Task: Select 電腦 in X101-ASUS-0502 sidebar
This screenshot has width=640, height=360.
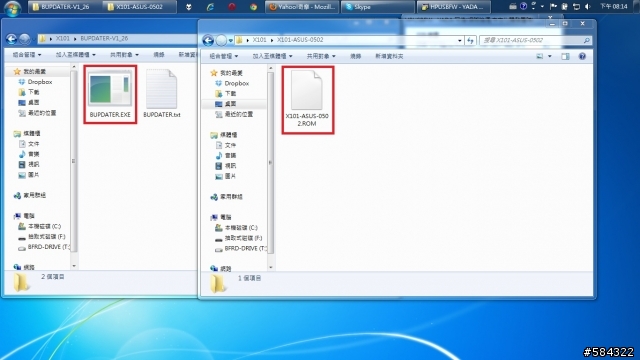Action: pyautogui.click(x=225, y=217)
